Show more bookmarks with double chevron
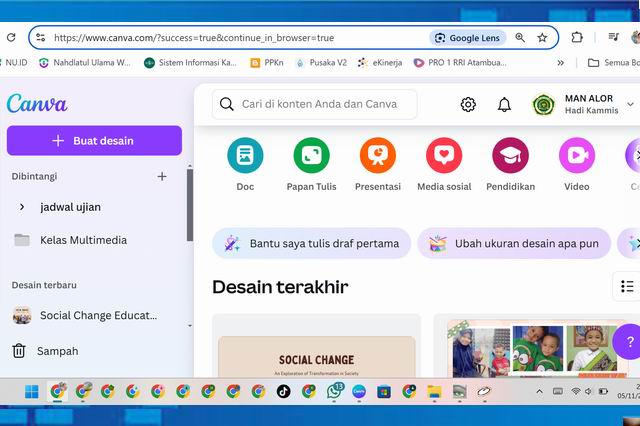 [x=561, y=63]
